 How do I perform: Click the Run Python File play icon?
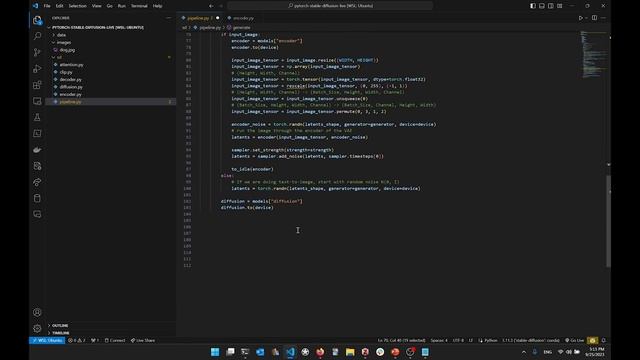coord(580,18)
